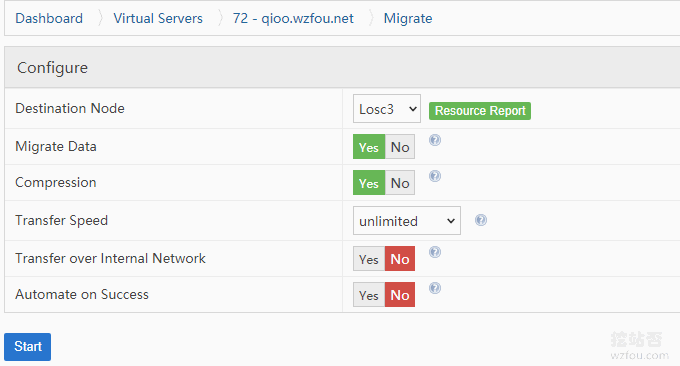Select No for Transfer over Internal Network
The image size is (680, 366).
coord(400,258)
